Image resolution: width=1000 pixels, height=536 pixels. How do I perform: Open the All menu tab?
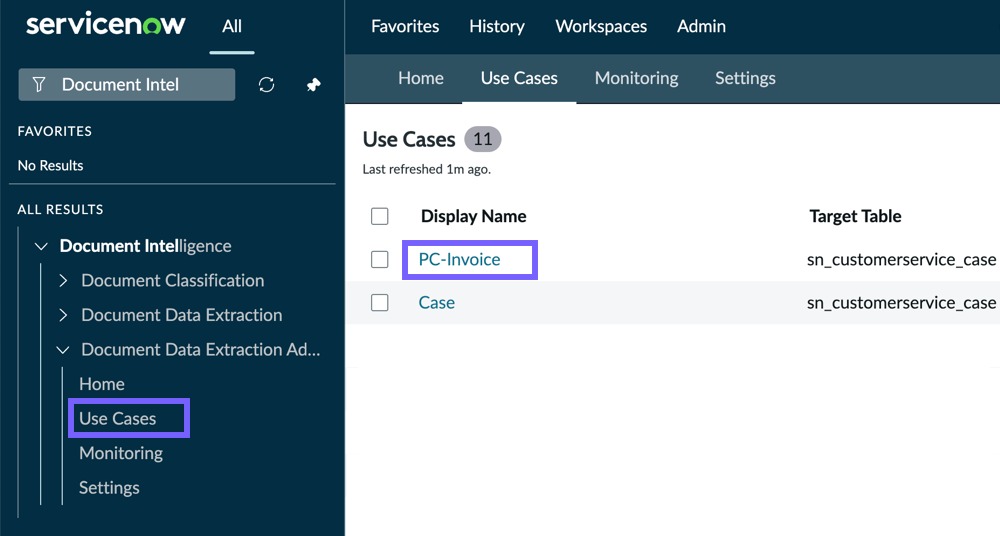[x=232, y=26]
